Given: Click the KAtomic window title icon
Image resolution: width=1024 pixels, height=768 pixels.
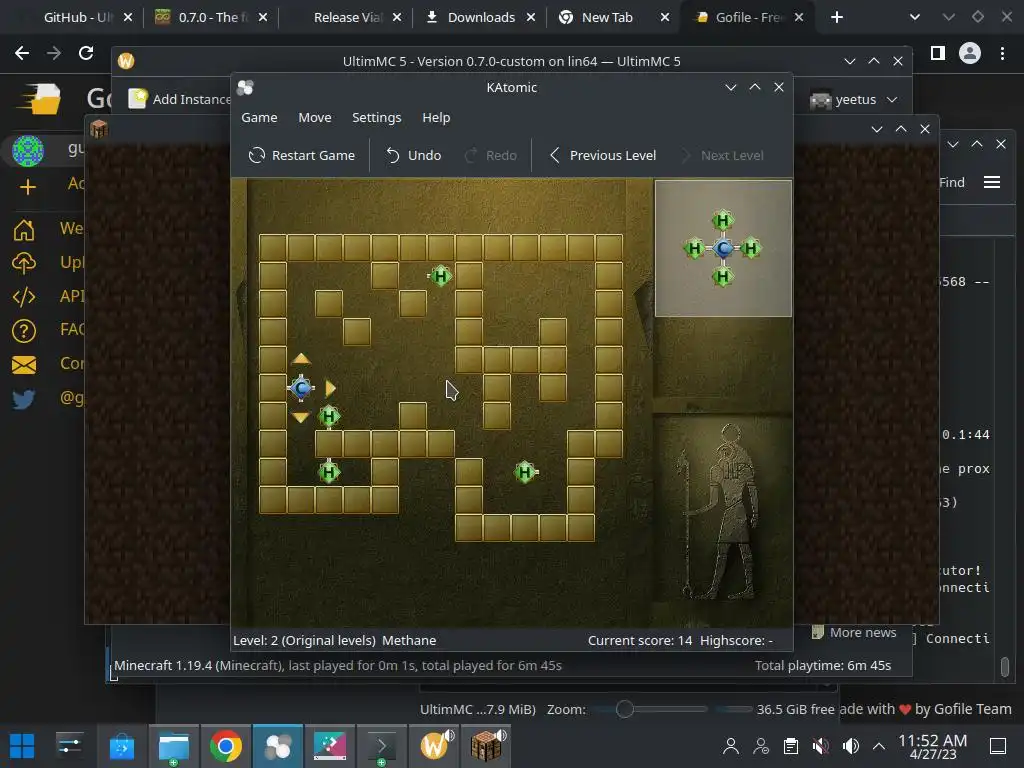Looking at the screenshot, I should pos(246,88).
